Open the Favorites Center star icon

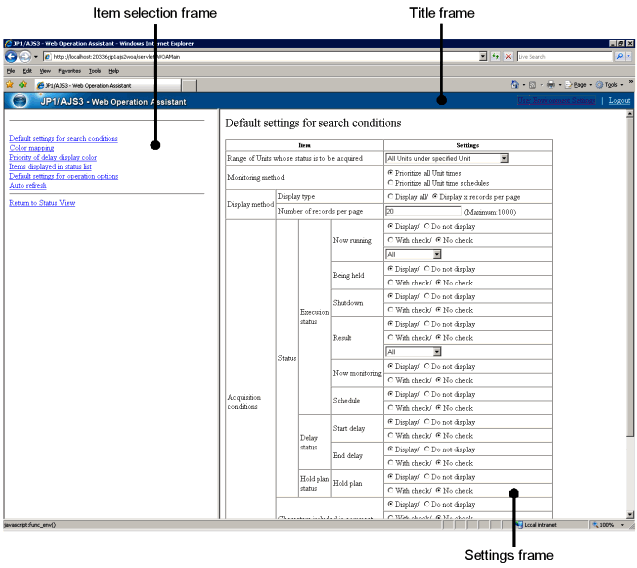(x=9, y=85)
